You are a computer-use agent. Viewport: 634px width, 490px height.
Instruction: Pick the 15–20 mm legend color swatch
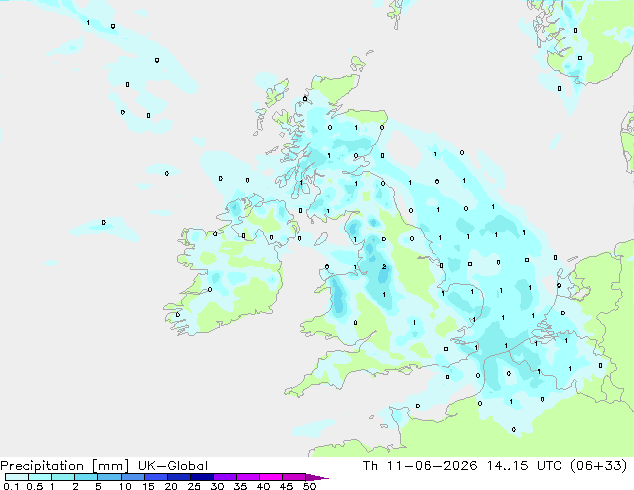click(x=155, y=477)
